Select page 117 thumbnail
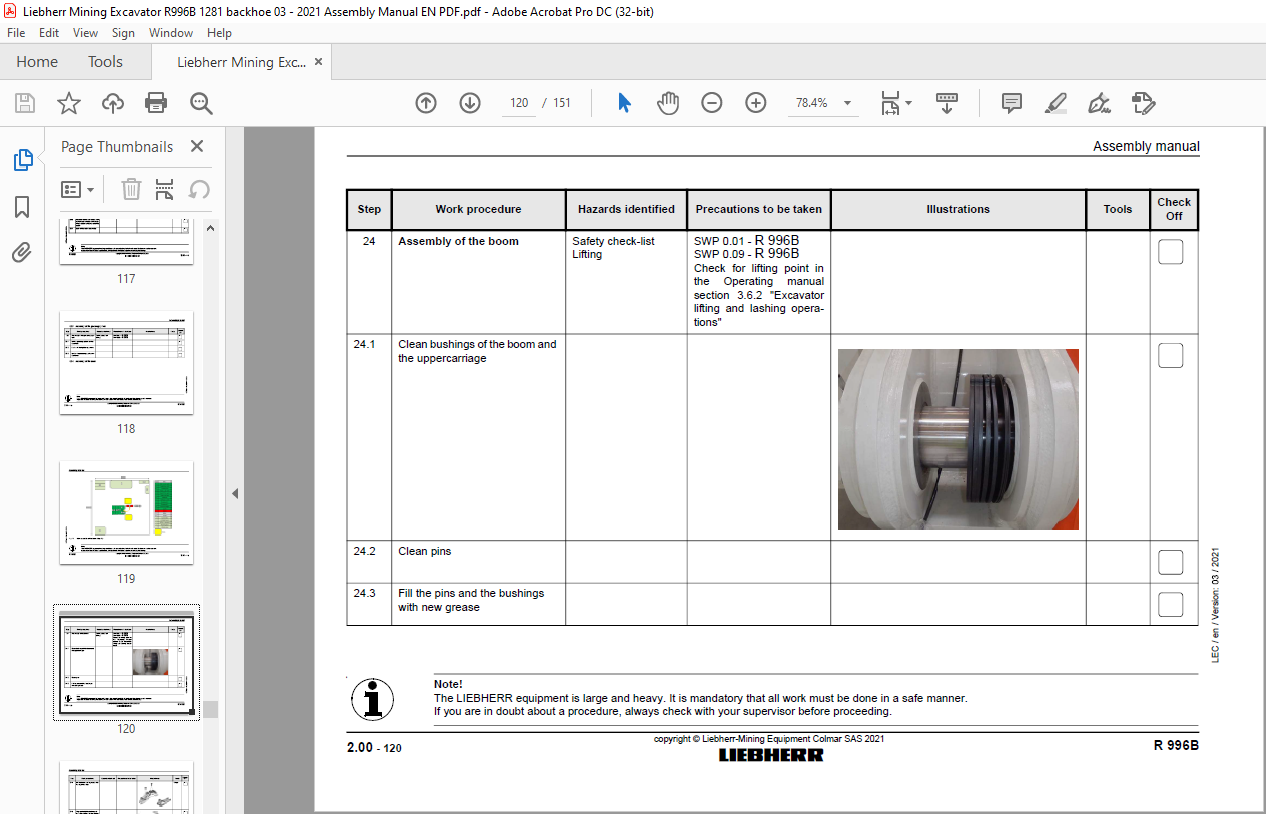 [126, 240]
